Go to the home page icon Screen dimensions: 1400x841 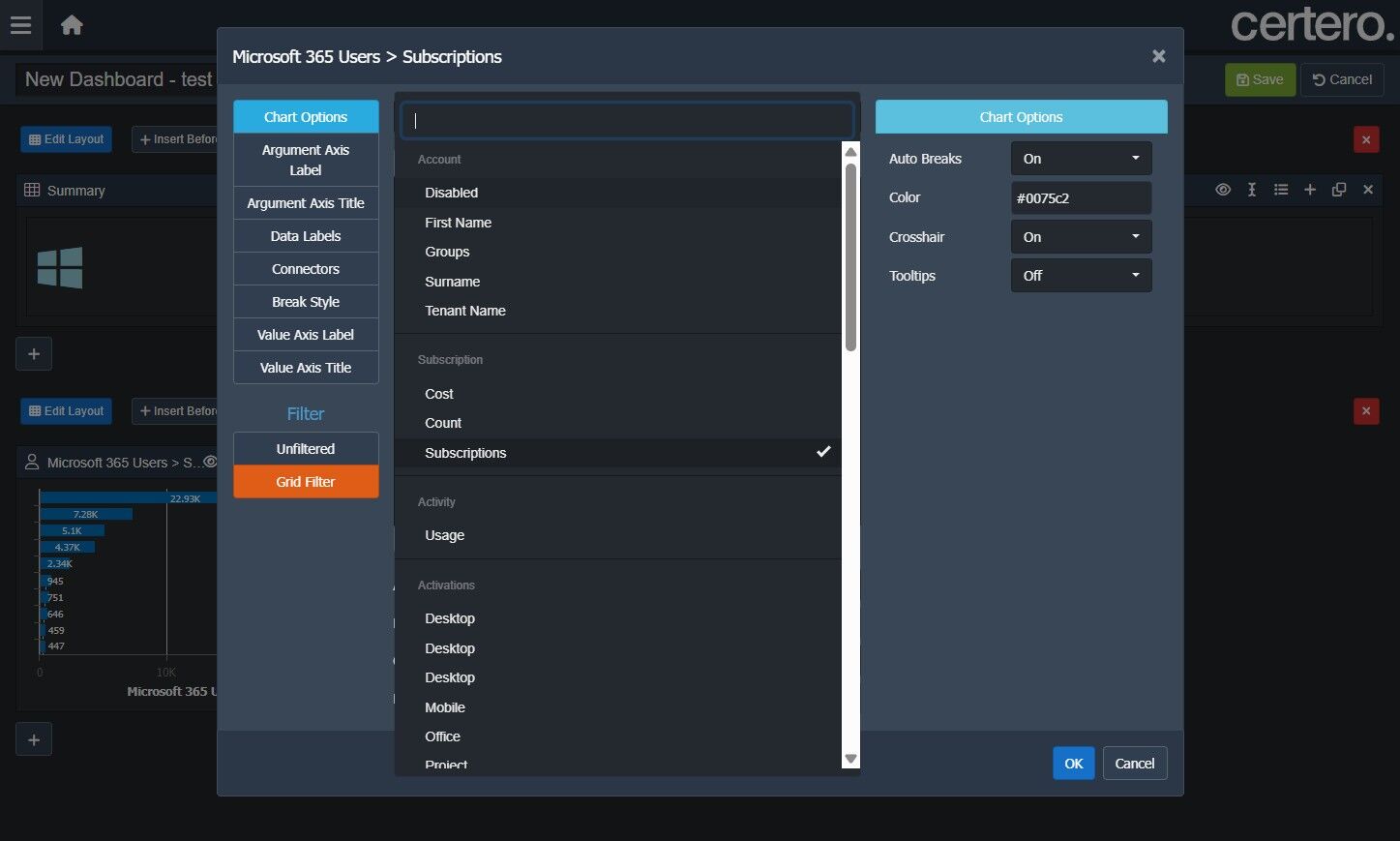click(x=72, y=25)
